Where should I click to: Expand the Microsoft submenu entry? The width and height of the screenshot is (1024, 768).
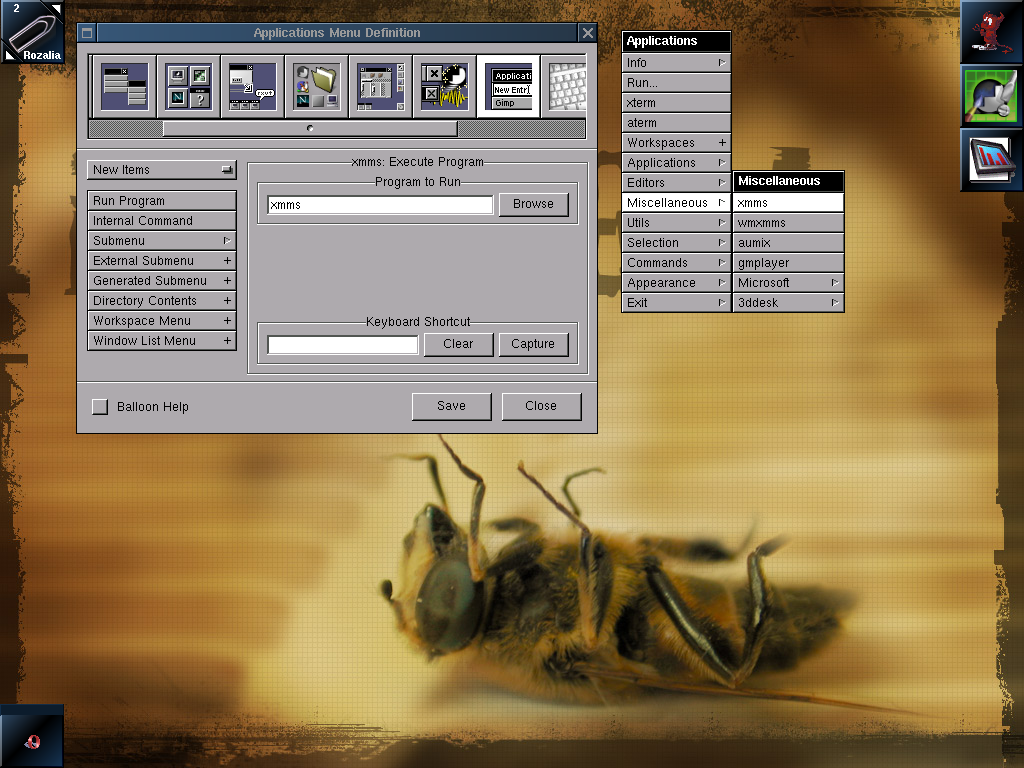point(788,283)
